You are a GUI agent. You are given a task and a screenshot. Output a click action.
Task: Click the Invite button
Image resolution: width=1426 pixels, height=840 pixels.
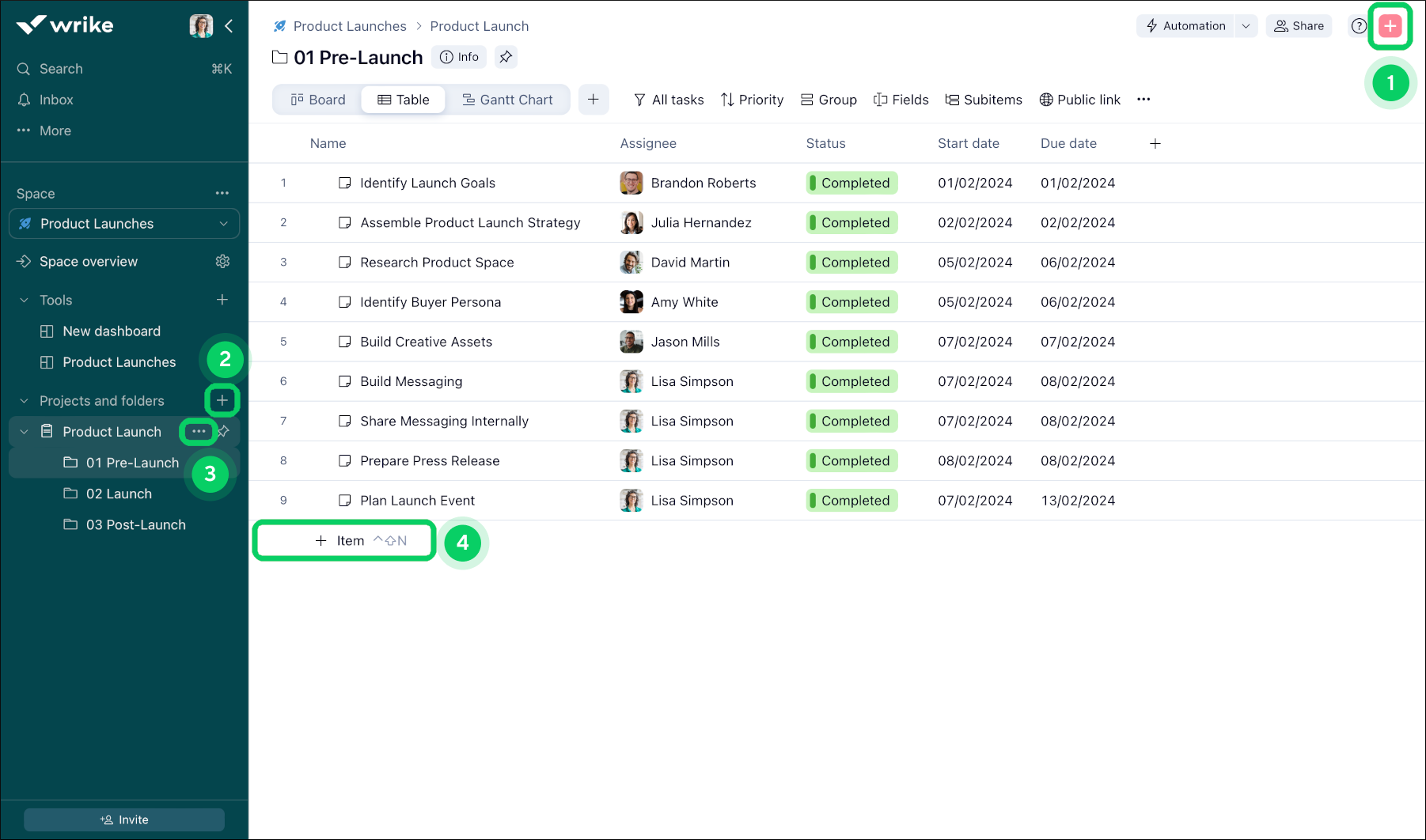pos(123,819)
